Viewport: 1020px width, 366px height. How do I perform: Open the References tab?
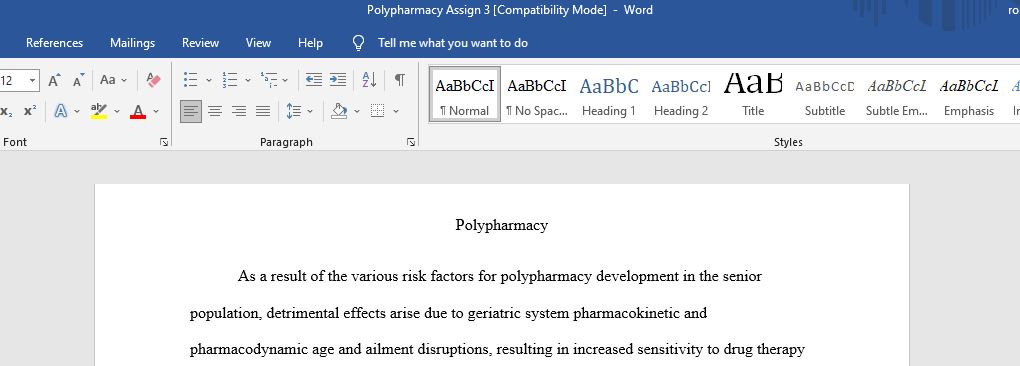[55, 43]
